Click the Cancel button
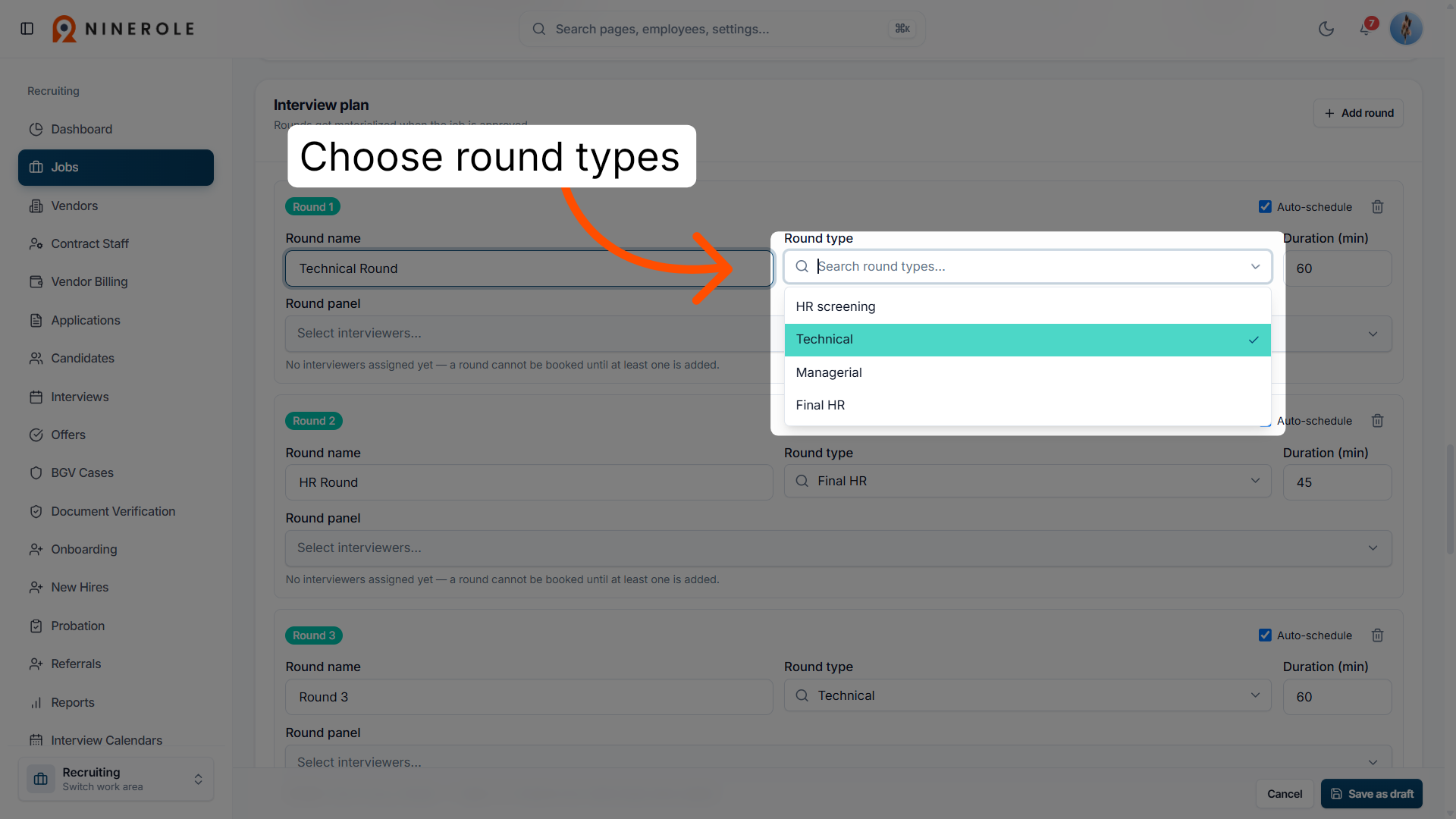 pyautogui.click(x=1285, y=794)
